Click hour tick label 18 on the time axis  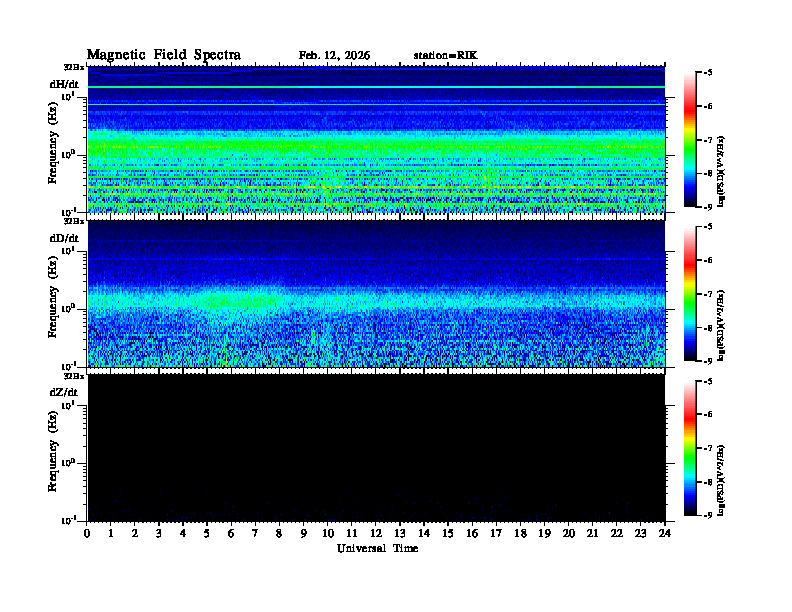[521, 534]
